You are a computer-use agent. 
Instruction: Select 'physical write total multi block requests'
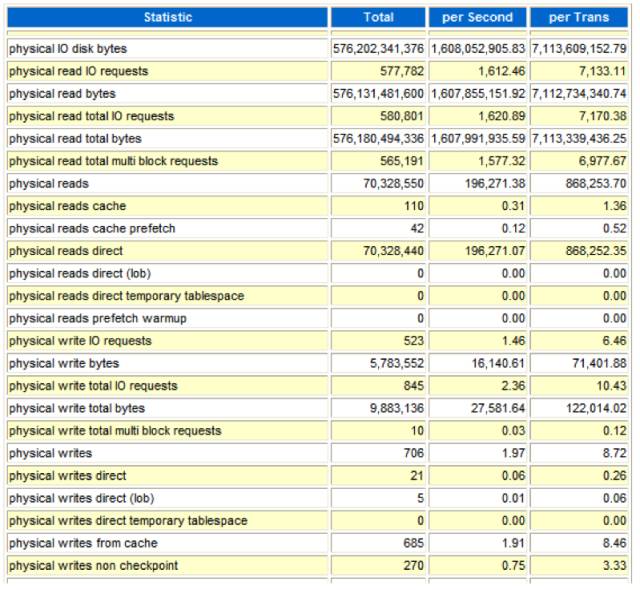115,430
